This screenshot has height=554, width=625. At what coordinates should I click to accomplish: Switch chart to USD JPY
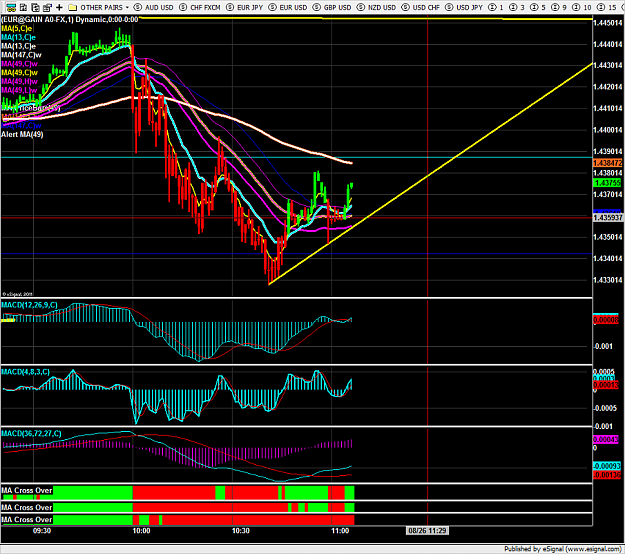(x=464, y=7)
